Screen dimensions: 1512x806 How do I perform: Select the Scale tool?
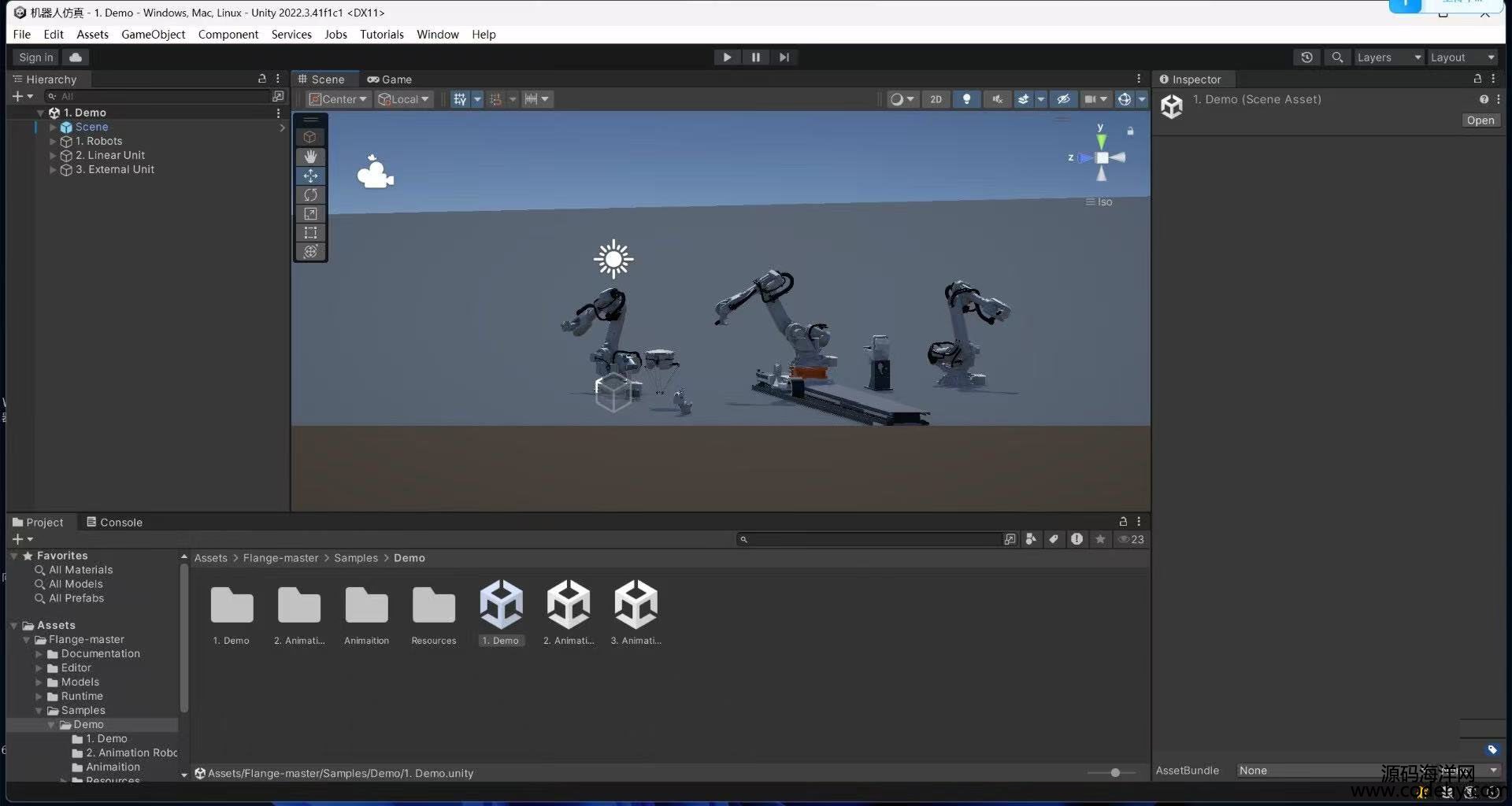310,213
